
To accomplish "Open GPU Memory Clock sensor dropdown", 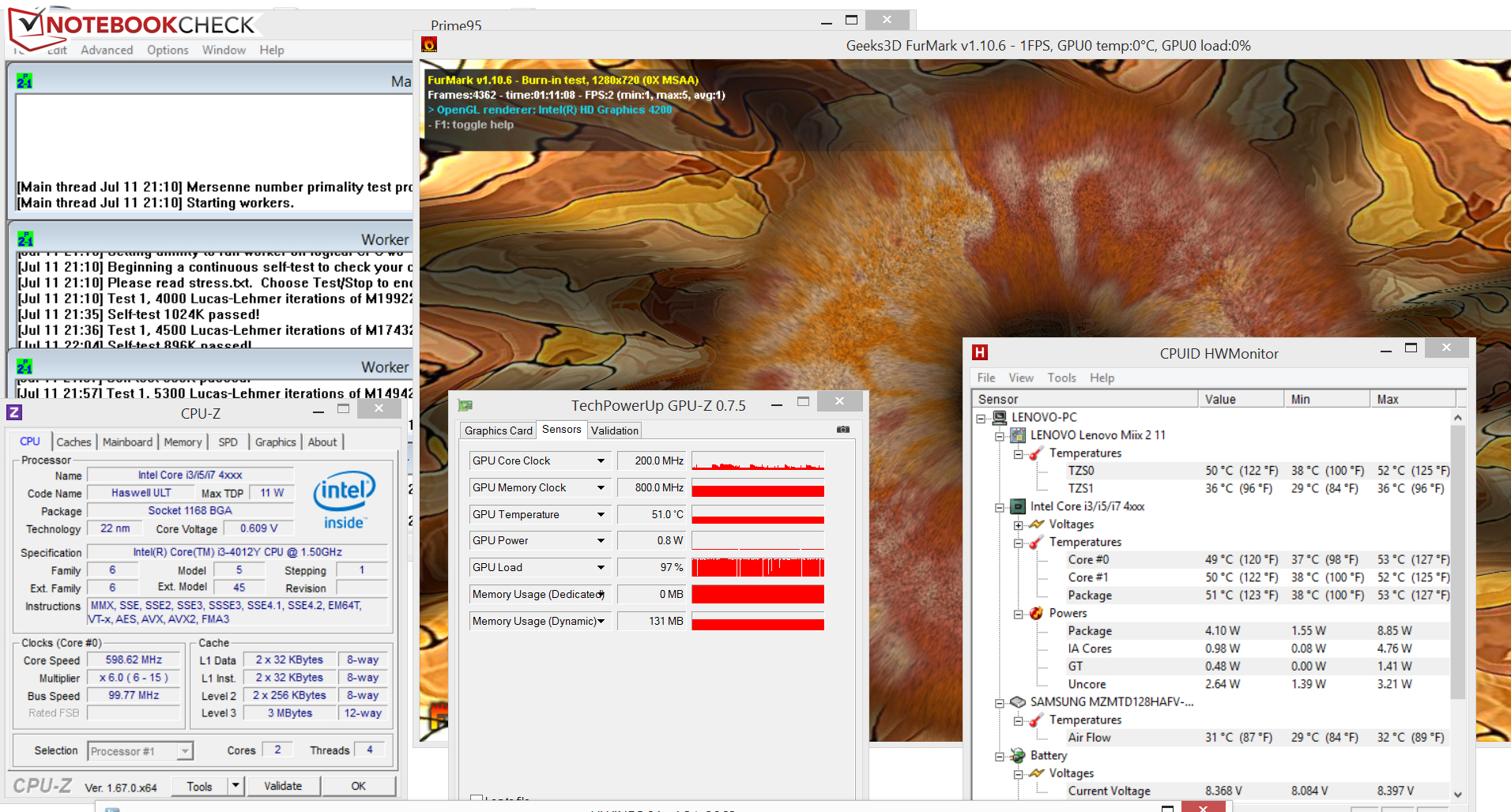I will pyautogui.click(x=601, y=487).
